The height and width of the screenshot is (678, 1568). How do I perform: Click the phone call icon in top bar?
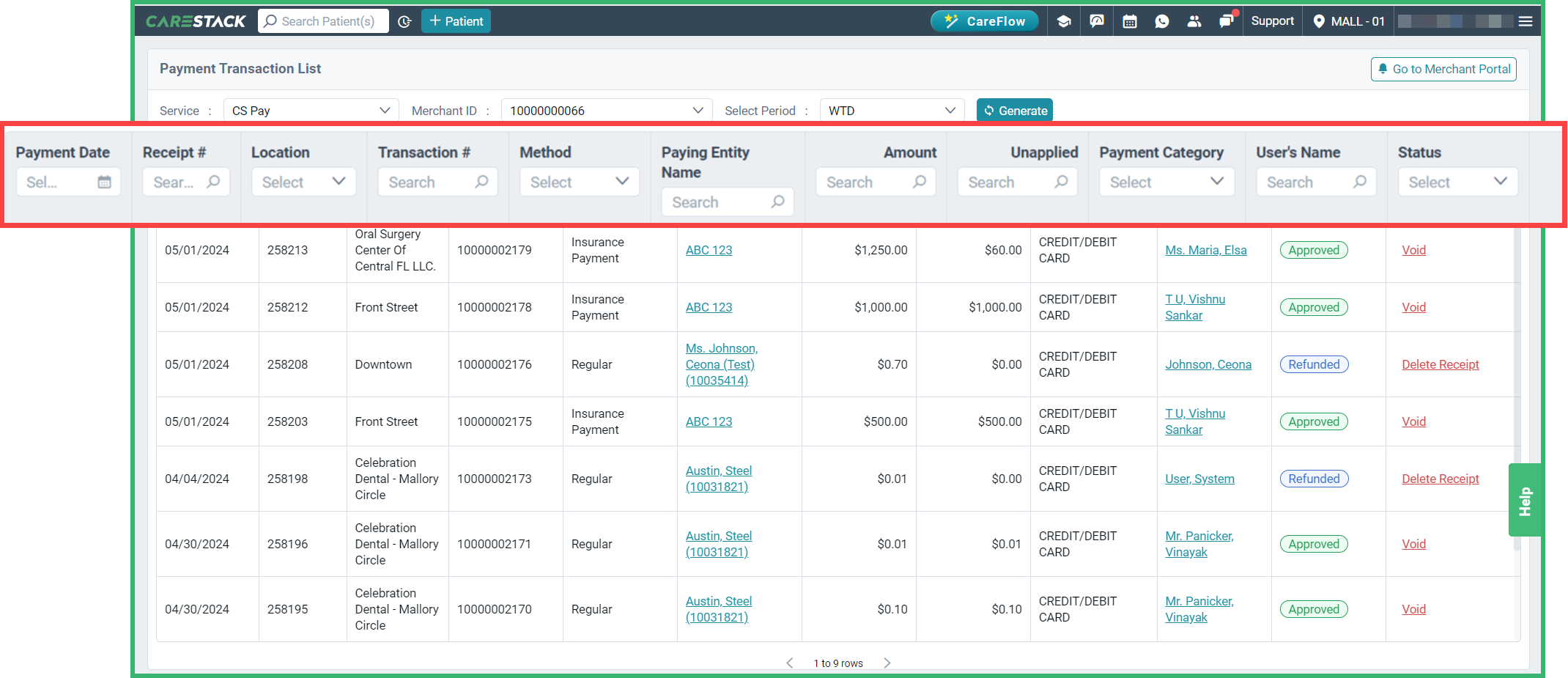pos(1162,21)
